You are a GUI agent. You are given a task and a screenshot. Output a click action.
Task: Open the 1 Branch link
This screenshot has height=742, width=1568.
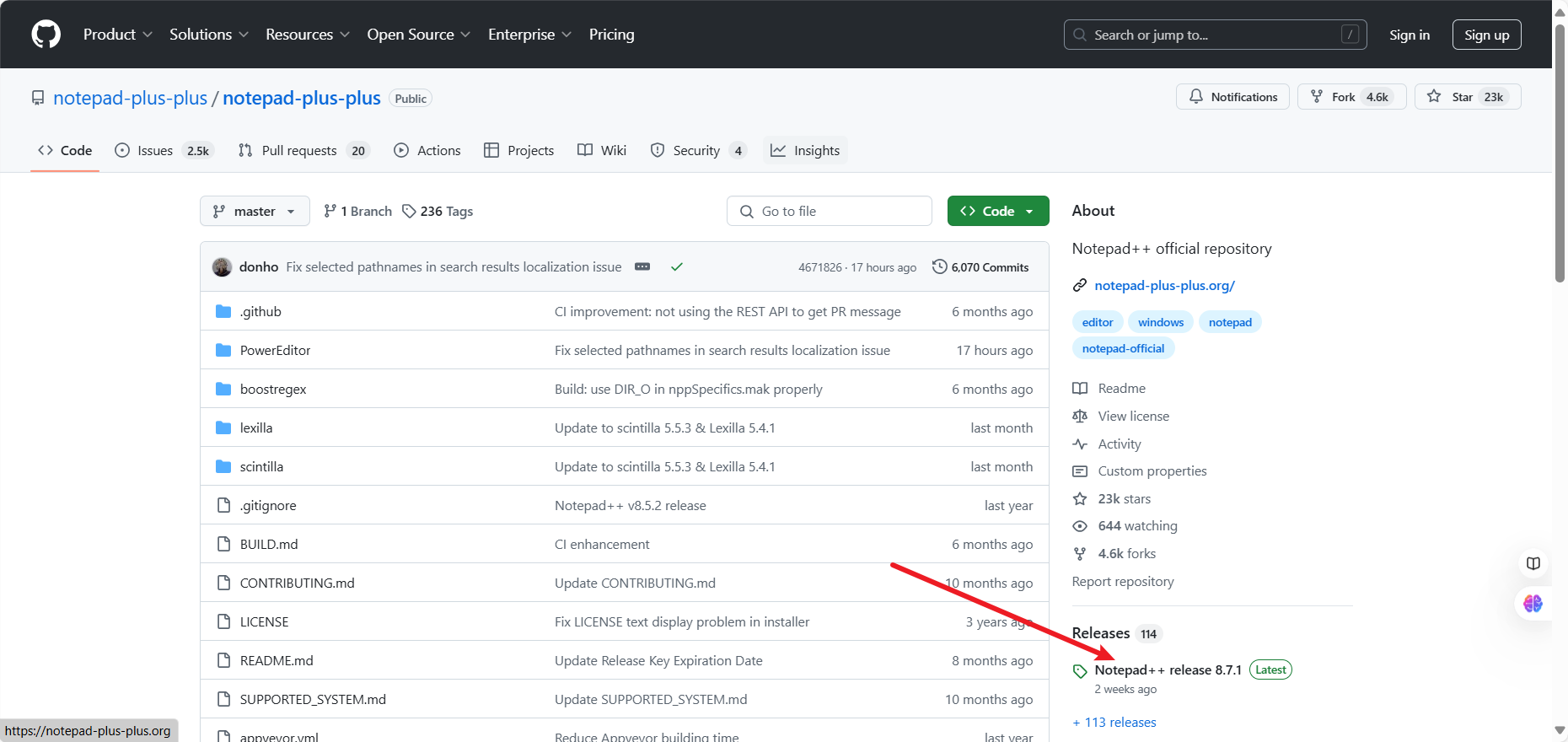357,211
